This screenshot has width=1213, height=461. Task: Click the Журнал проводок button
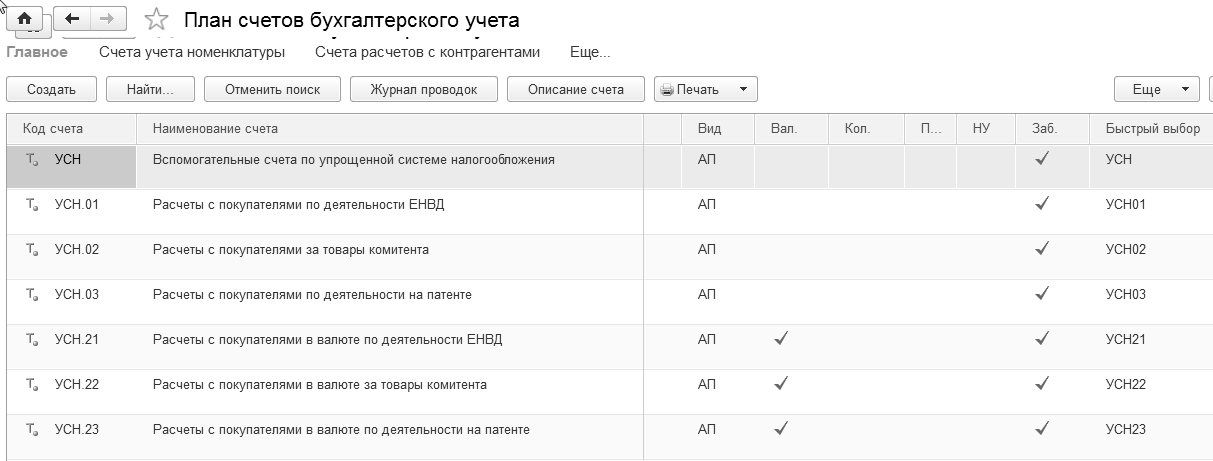tap(423, 89)
